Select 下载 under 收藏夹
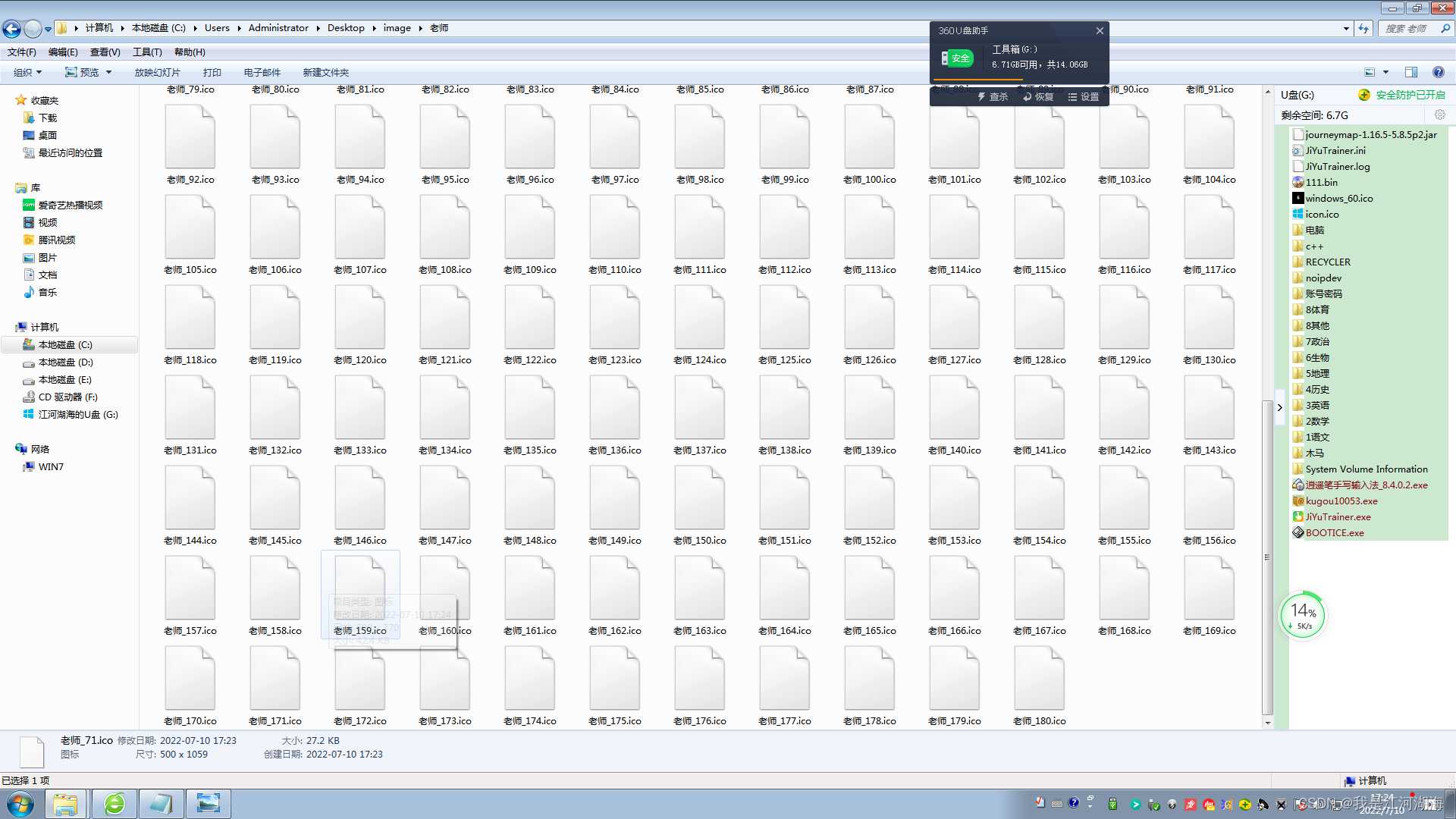This screenshot has width=1456, height=819. [40, 118]
